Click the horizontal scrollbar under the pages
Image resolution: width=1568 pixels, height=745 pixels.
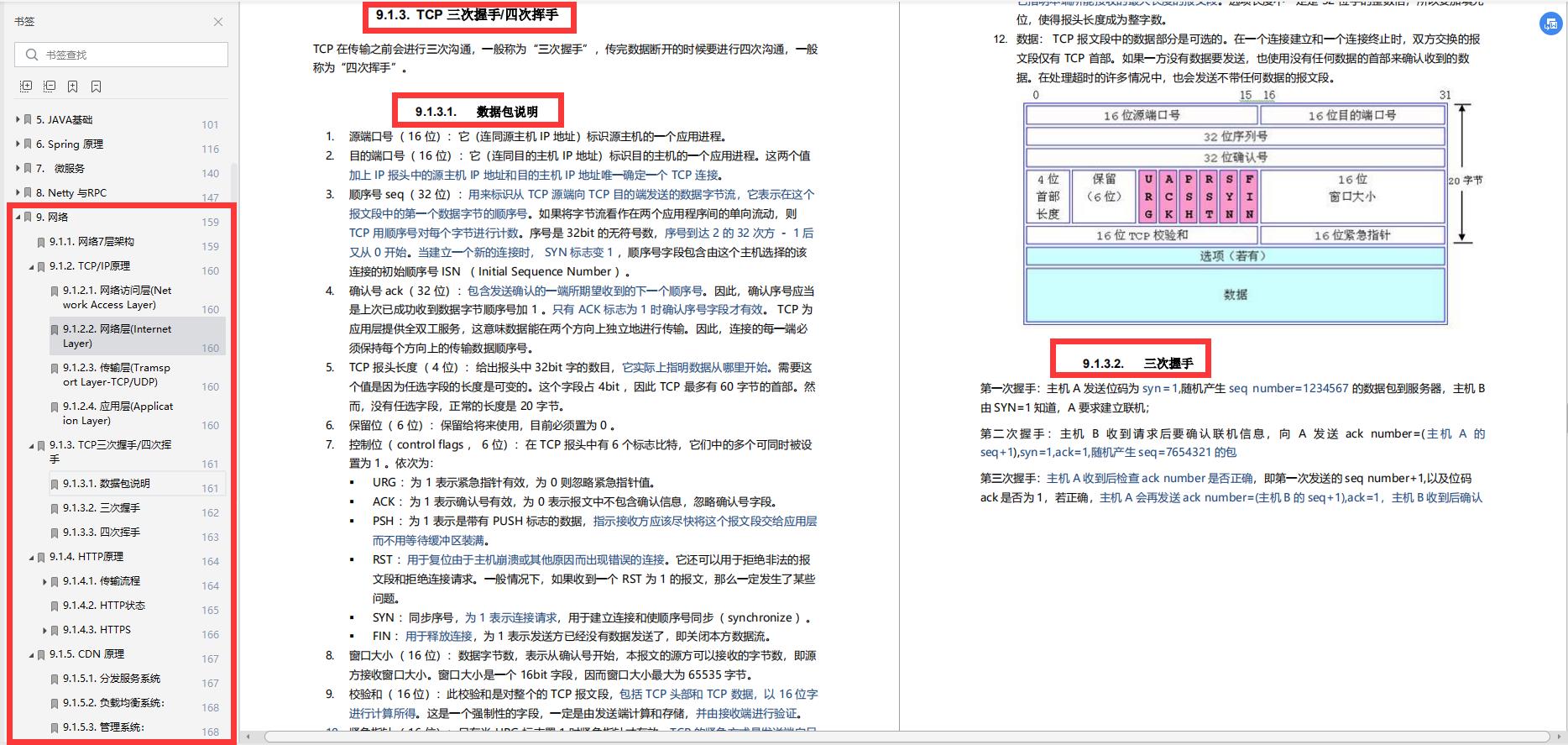click(x=908, y=737)
